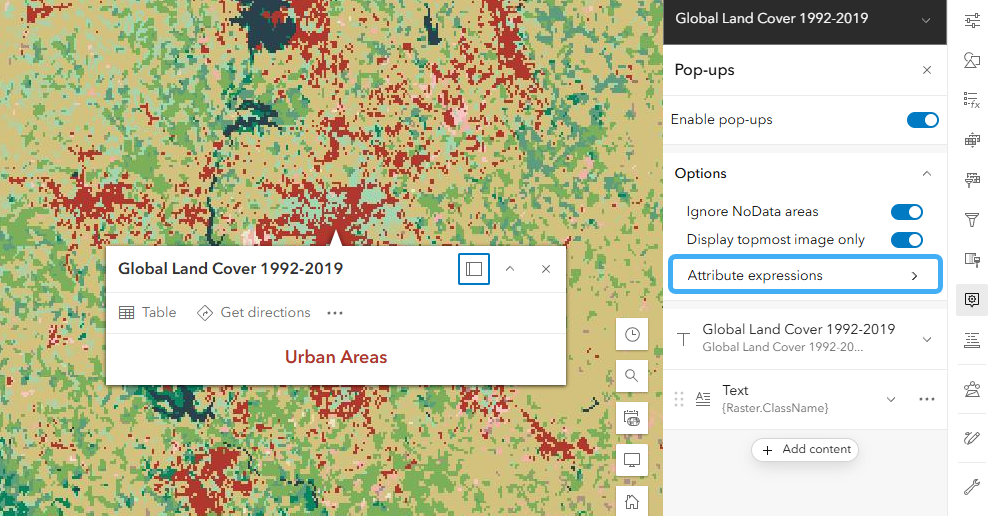Open the Sketch pencil icon
Viewport: 993px width, 516px height.
(972, 437)
